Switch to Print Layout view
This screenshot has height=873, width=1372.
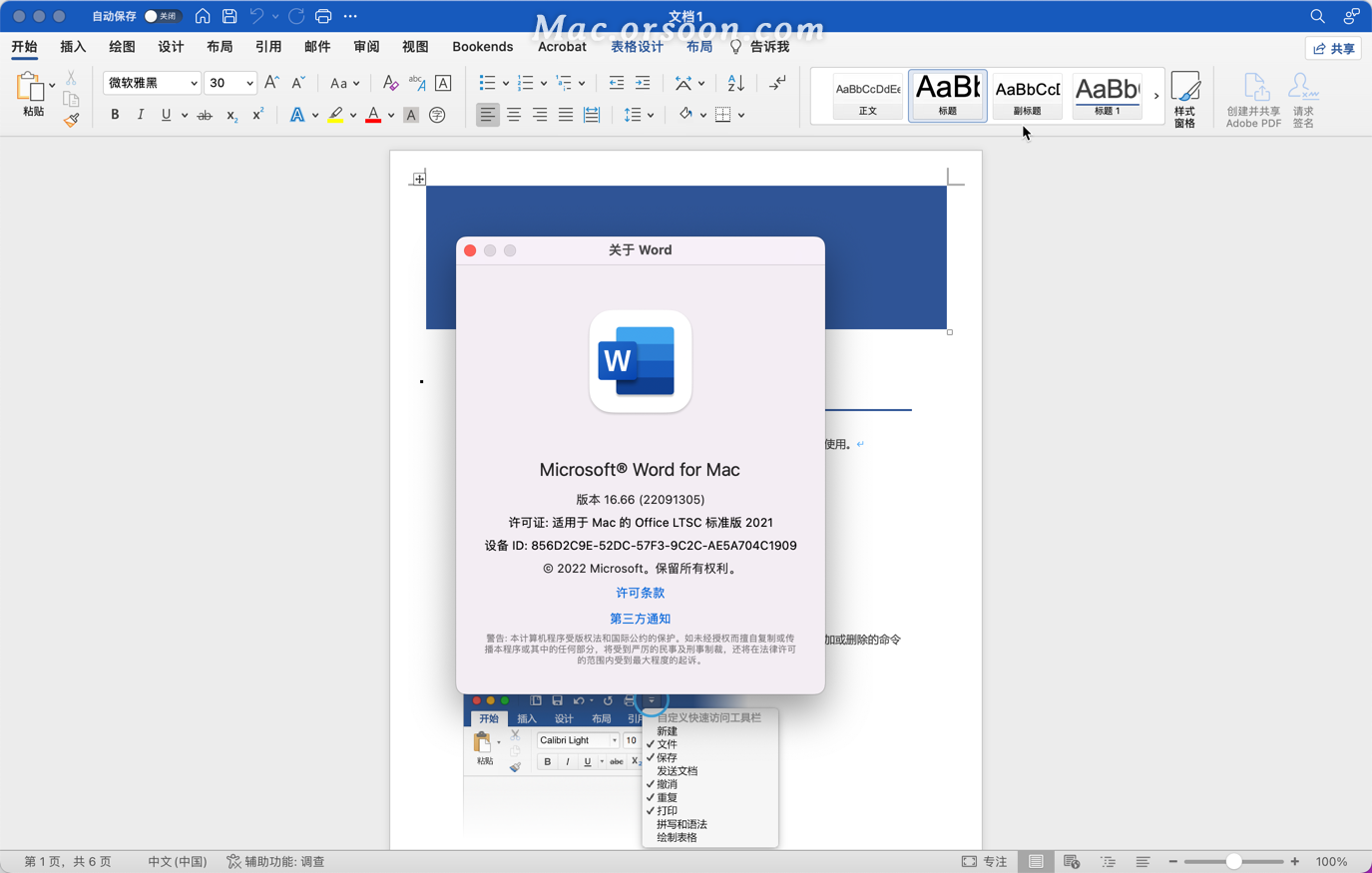[1036, 861]
